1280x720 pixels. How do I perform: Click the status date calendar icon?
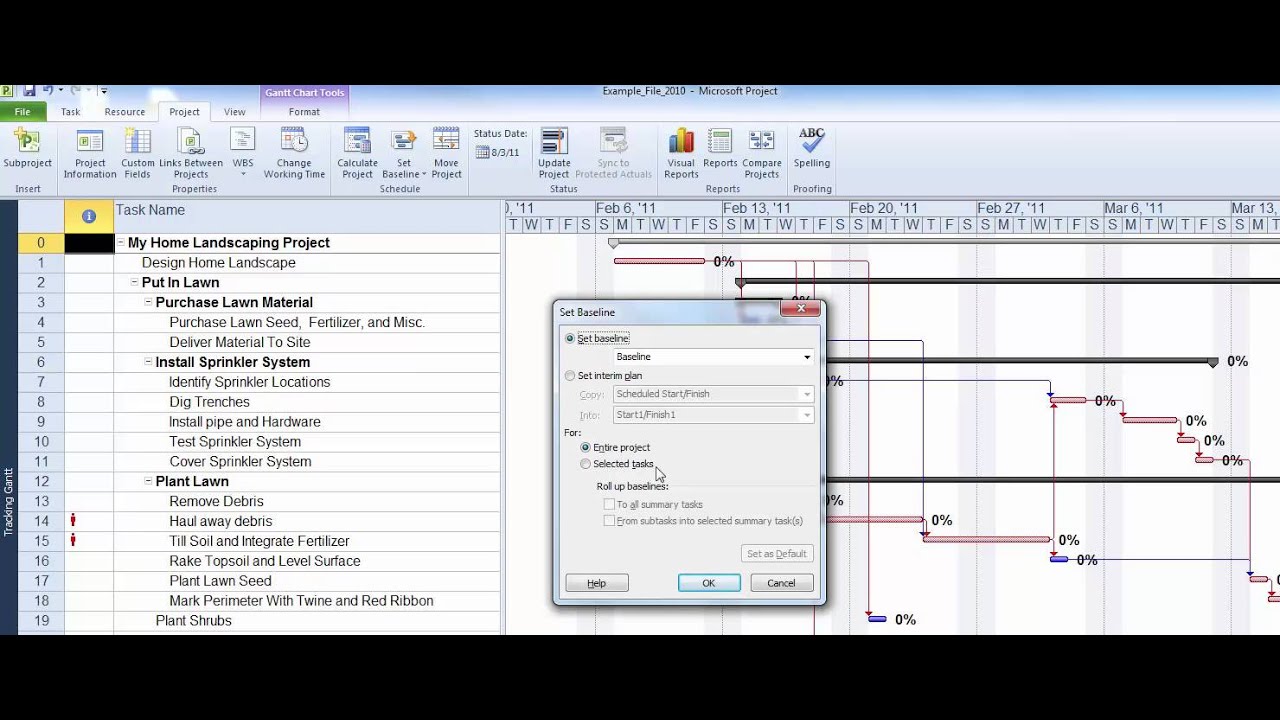click(483, 152)
